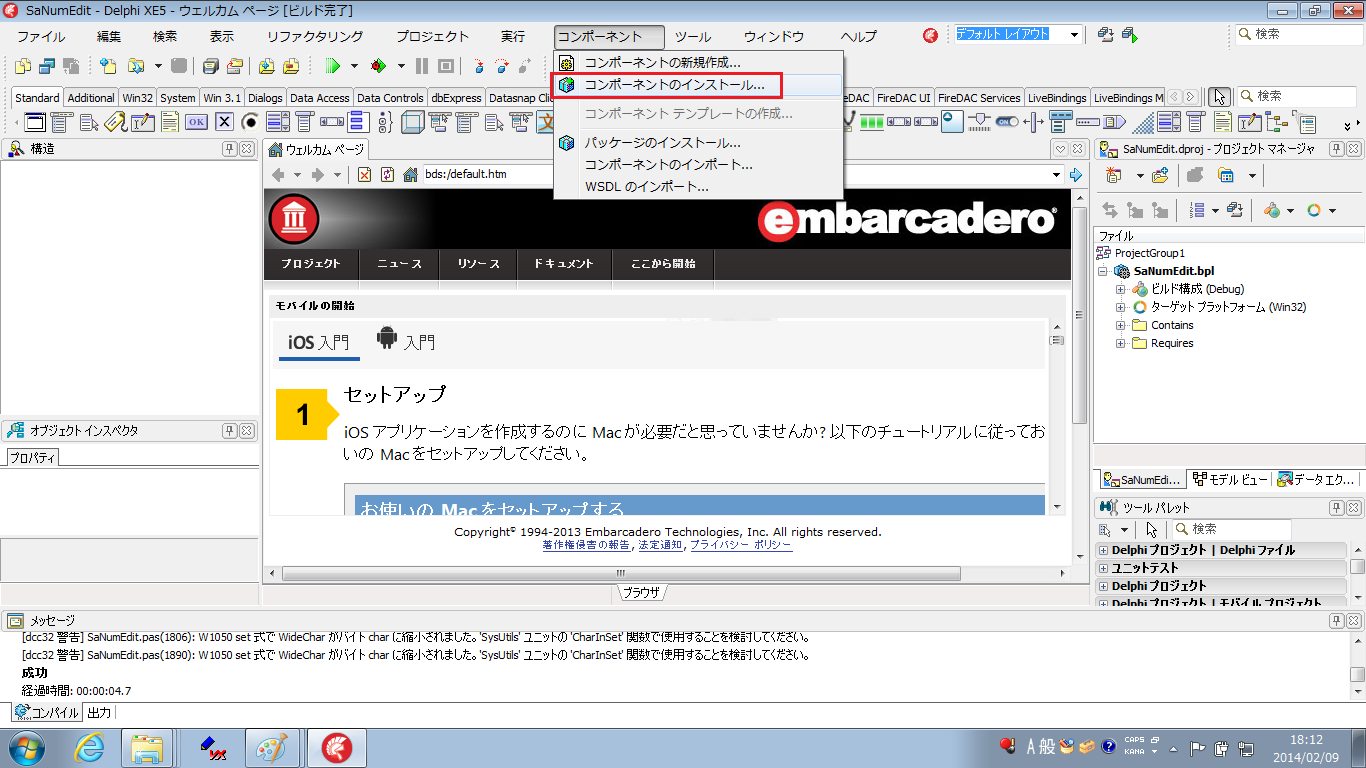Image resolution: width=1366 pixels, height=768 pixels.
Task: Select the TRadioButton component icon
Action: (x=250, y=122)
